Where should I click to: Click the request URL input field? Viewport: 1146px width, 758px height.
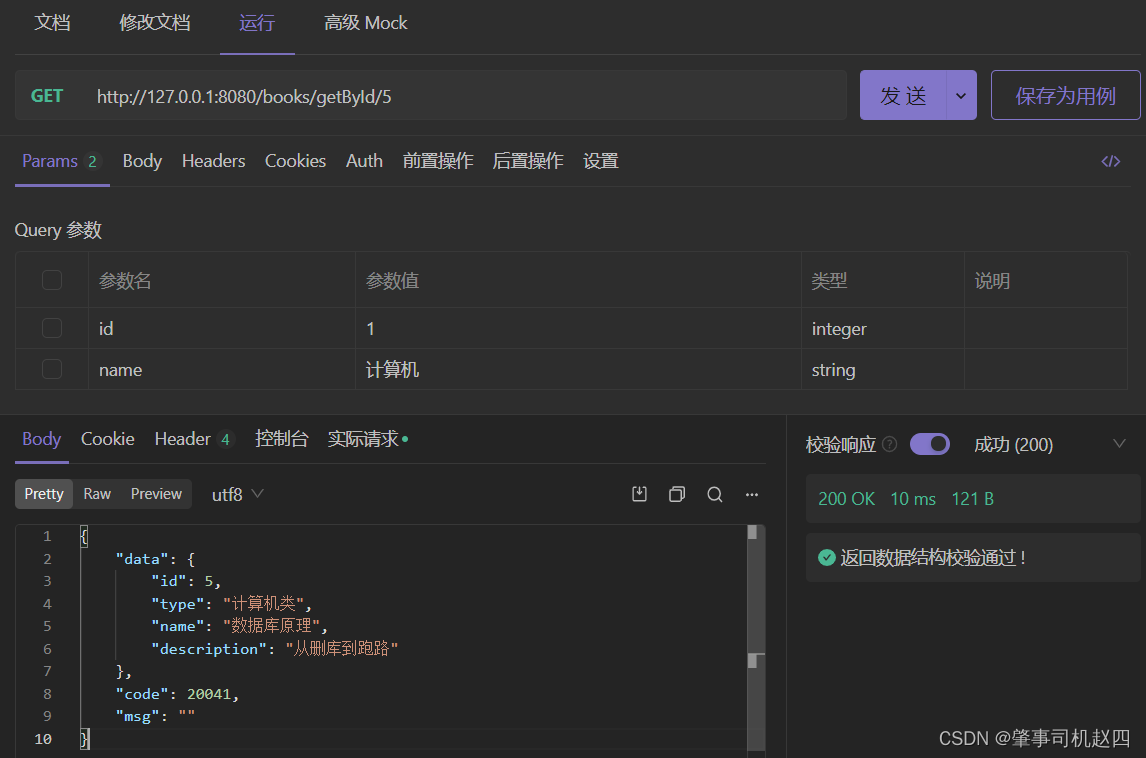point(460,96)
